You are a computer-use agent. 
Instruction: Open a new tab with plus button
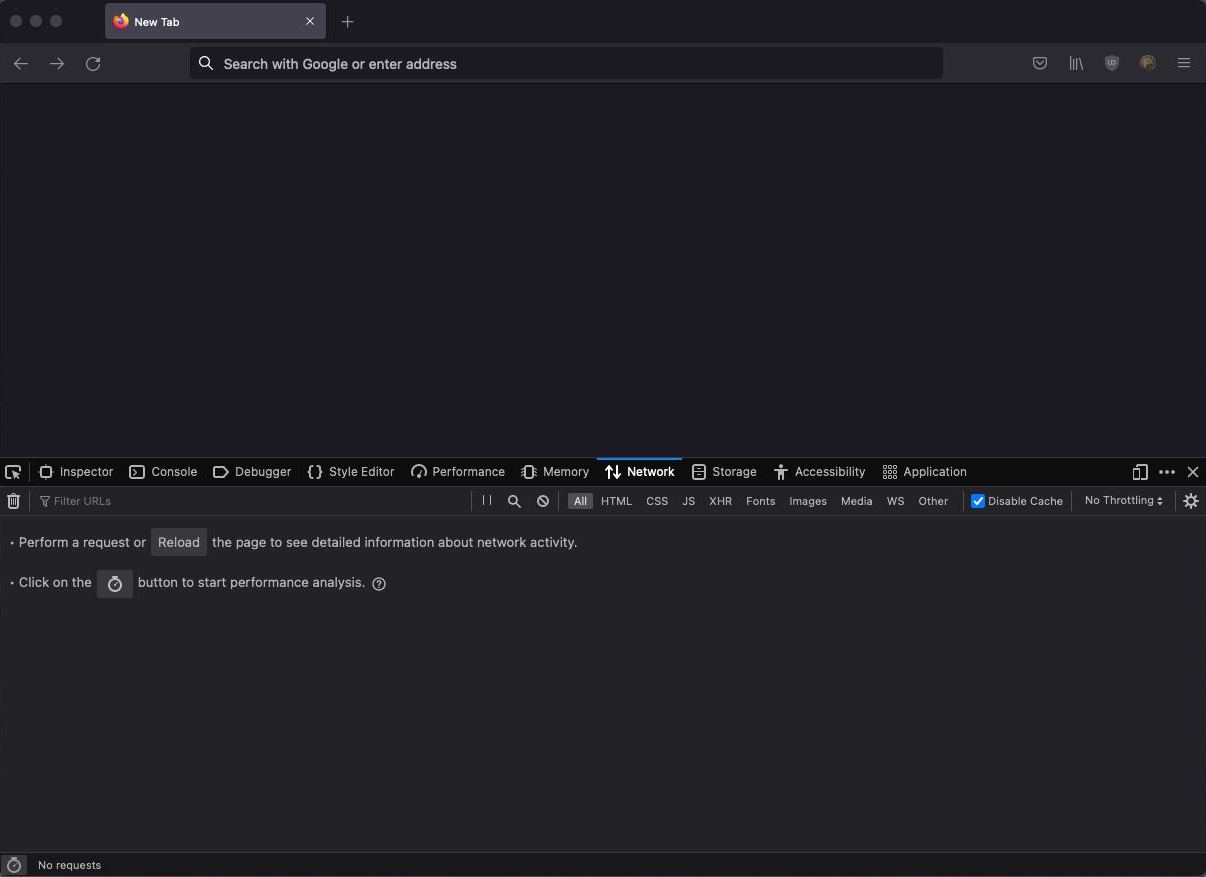pos(347,21)
